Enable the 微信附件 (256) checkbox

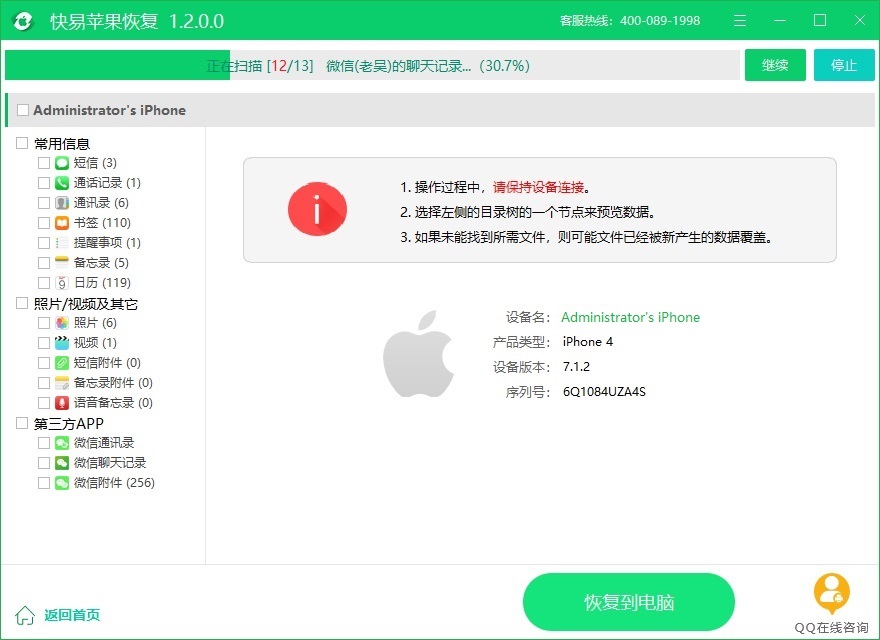click(44, 483)
